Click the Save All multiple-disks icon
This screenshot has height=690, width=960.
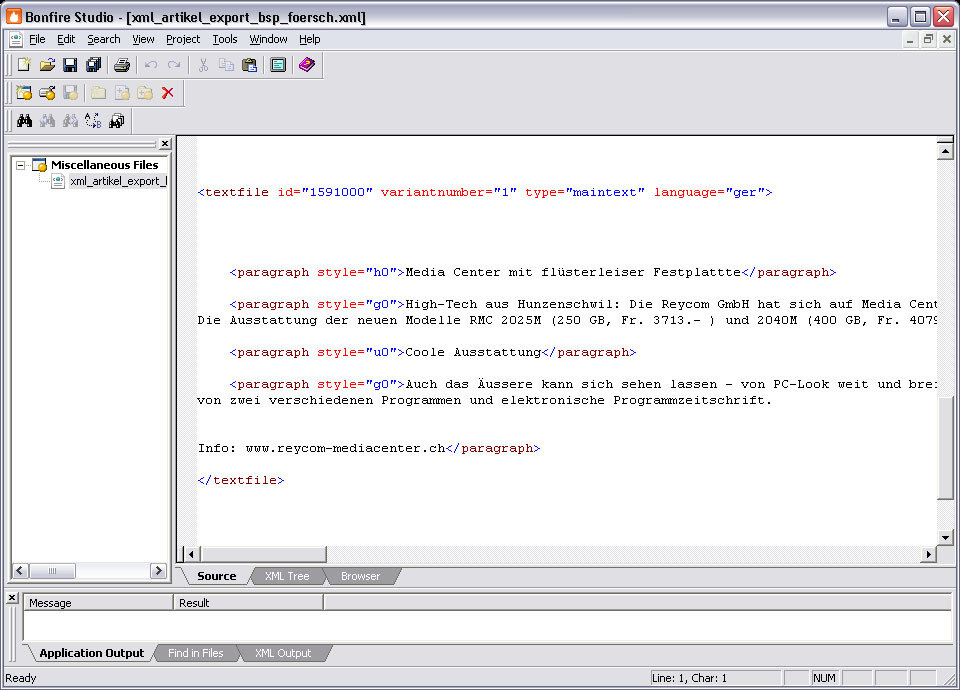94,64
